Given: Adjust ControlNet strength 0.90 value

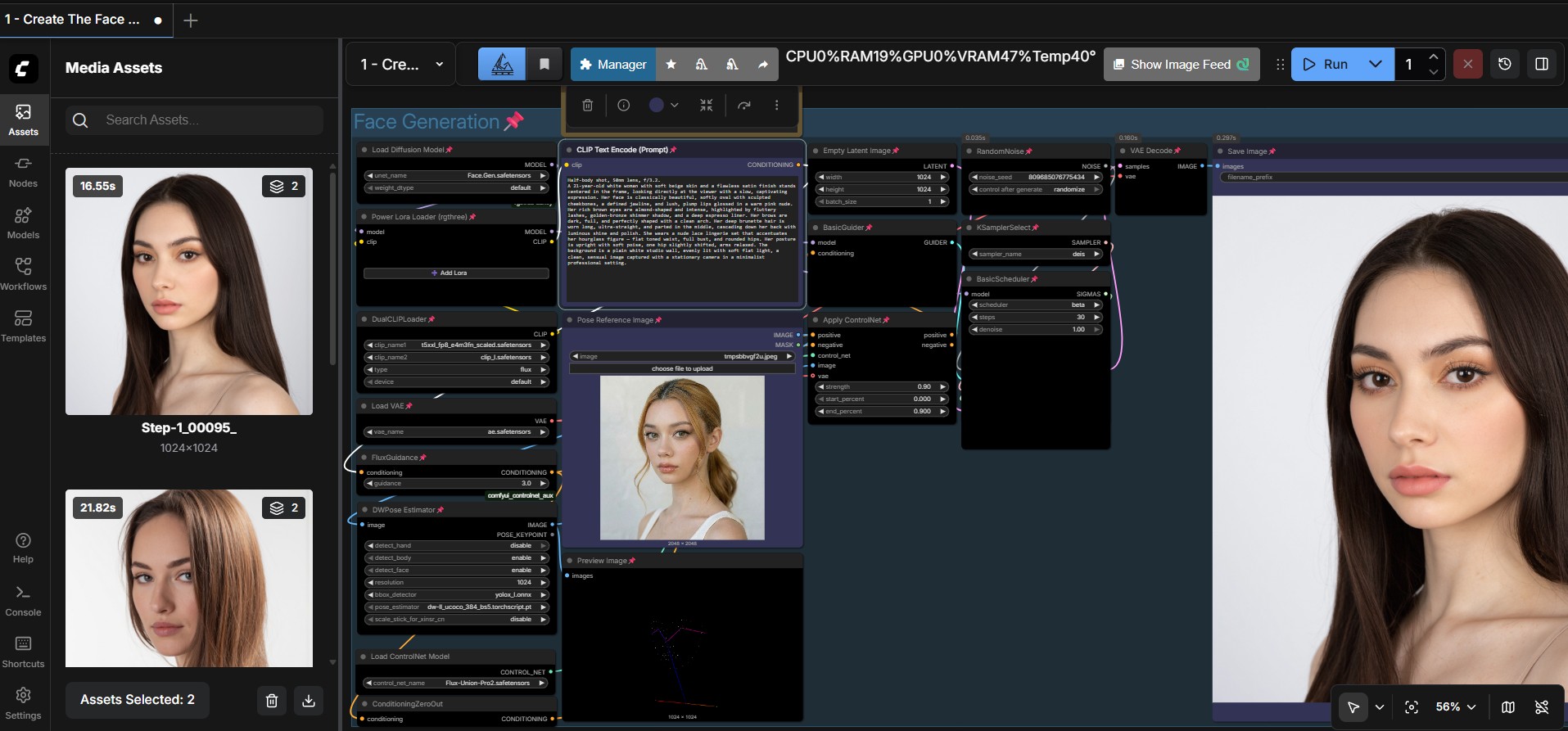Looking at the screenshot, I should (x=883, y=386).
